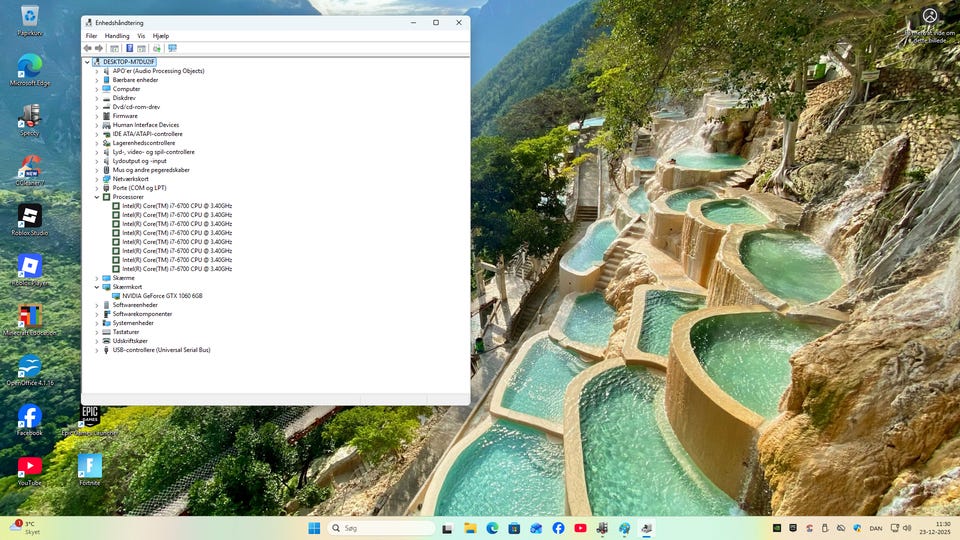Expand the Tastaturer category arrow
960x540 pixels.
(97, 332)
